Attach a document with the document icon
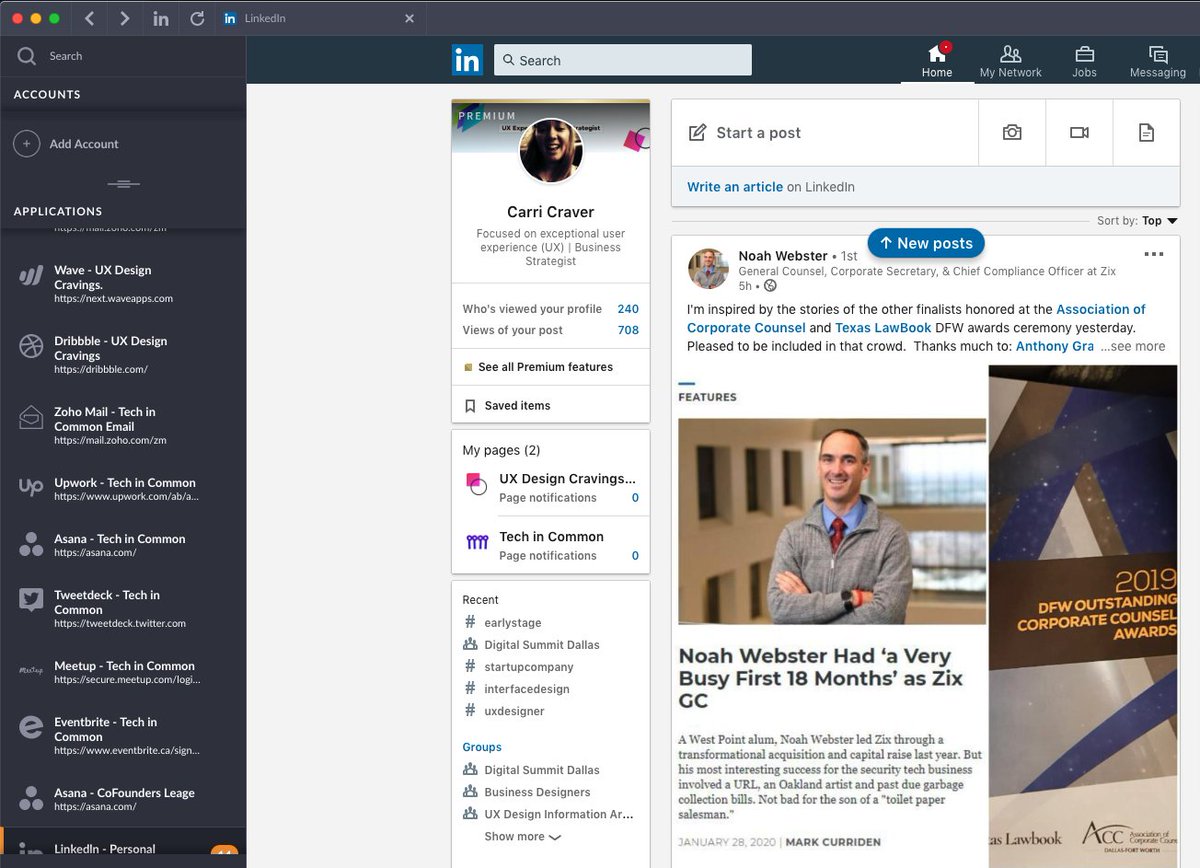Viewport: 1200px width, 868px height. click(x=1146, y=133)
